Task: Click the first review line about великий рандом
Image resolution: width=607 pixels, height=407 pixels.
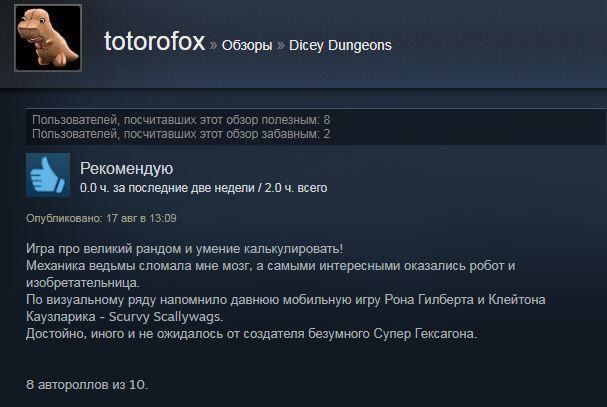Action: (185, 249)
